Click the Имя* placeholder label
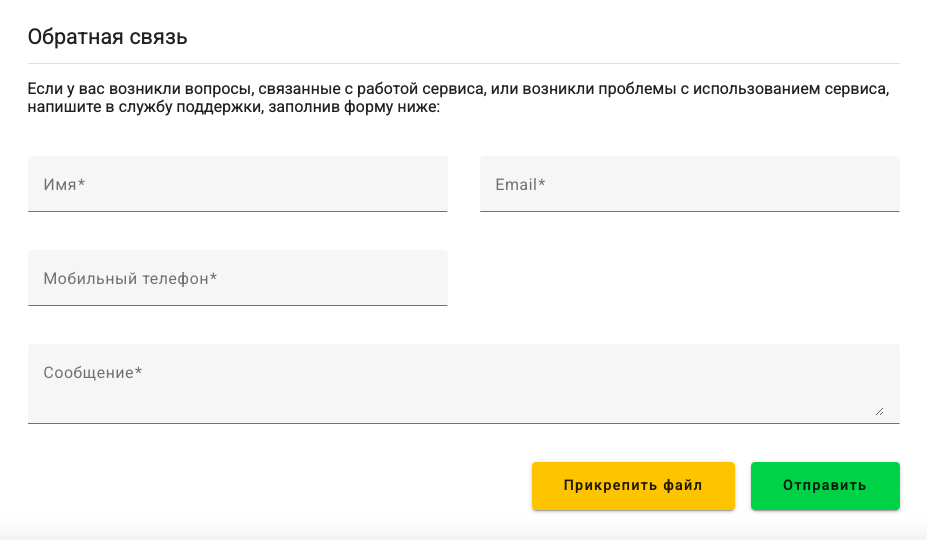This screenshot has height=540, width=927. click(64, 185)
